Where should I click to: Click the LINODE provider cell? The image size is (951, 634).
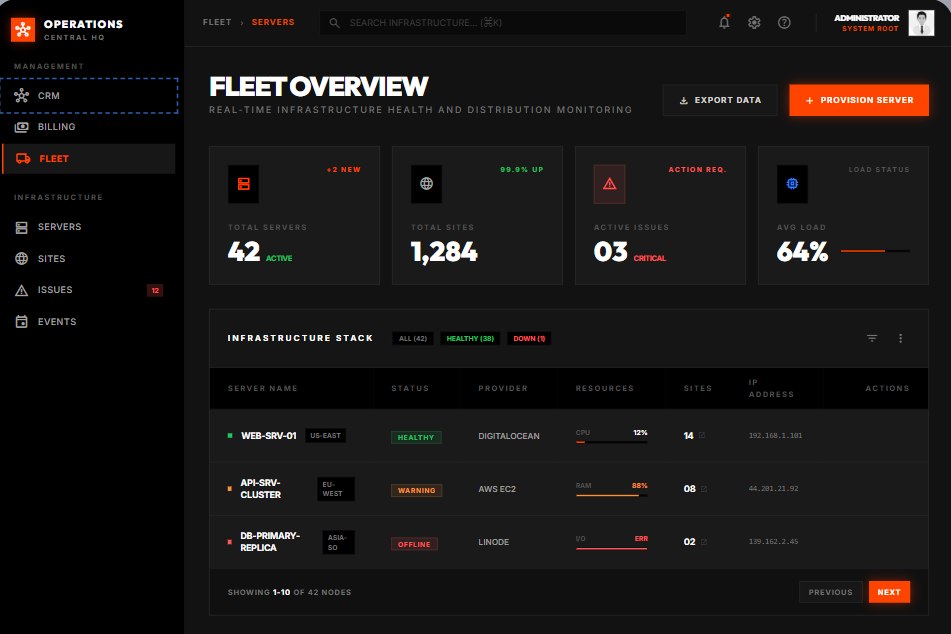[x=494, y=542]
